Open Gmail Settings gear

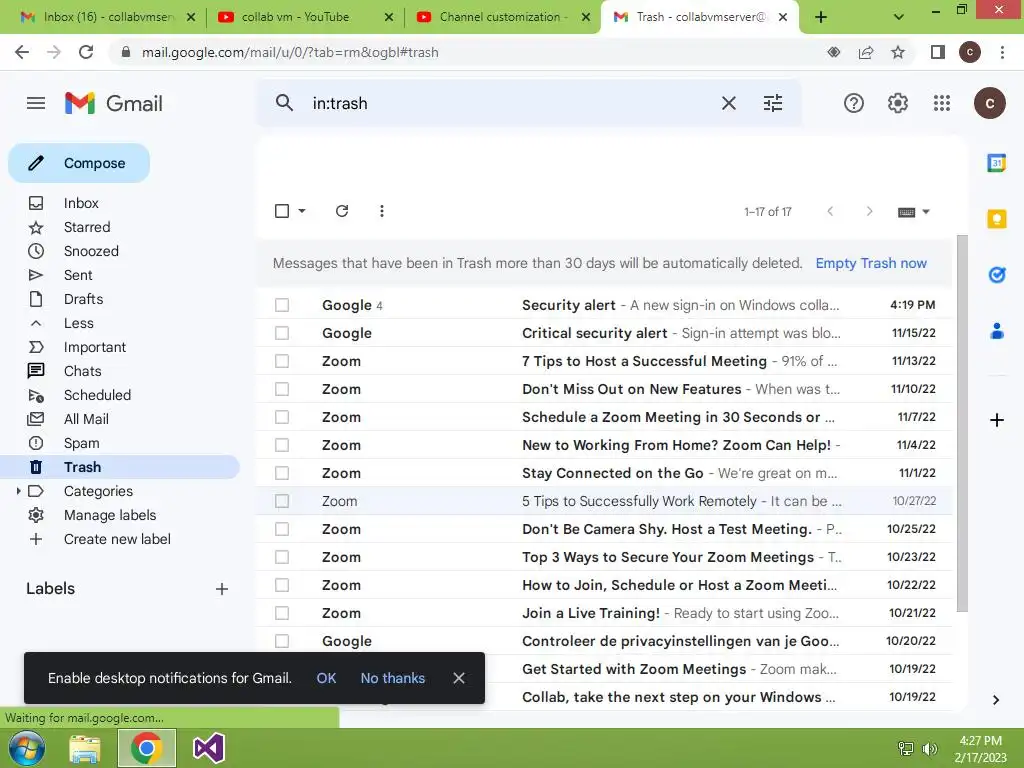click(897, 103)
